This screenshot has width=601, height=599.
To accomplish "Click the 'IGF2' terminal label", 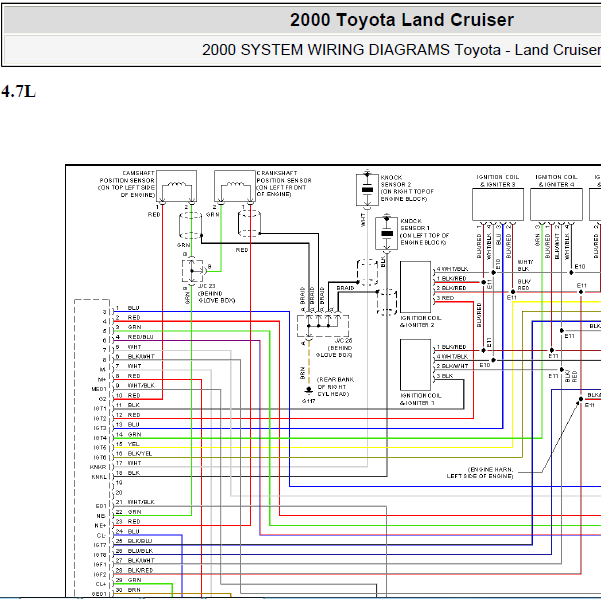I will (x=100, y=574).
